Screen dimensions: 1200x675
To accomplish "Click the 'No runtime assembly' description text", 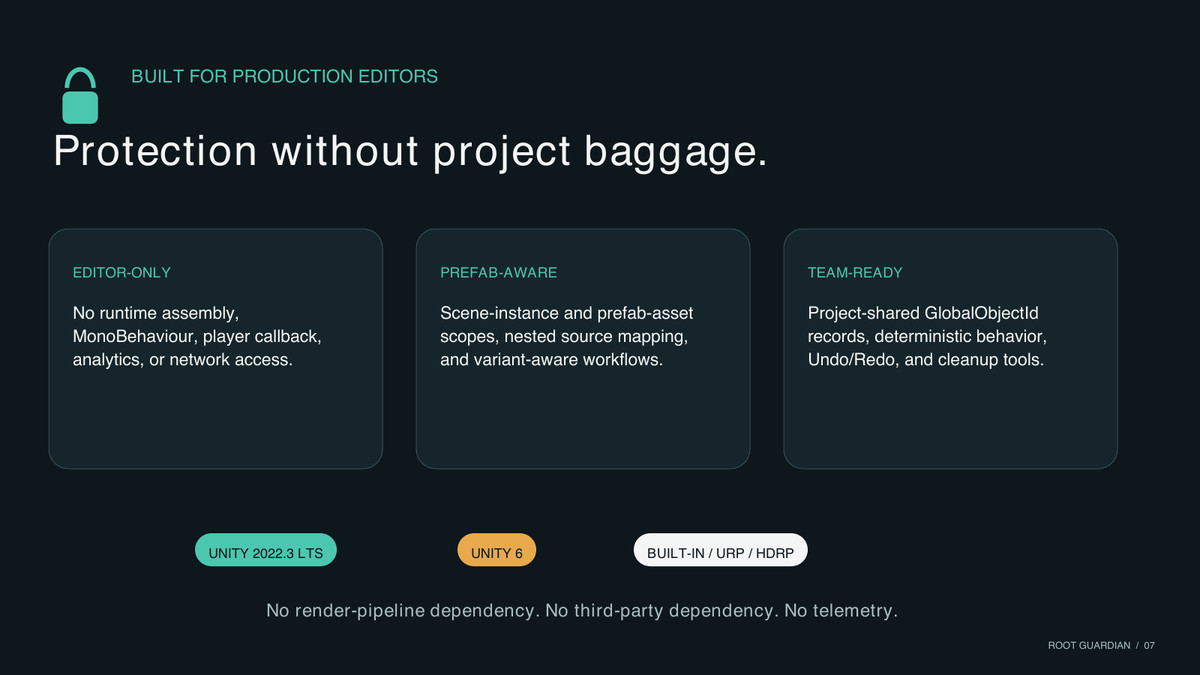I will 197,336.
